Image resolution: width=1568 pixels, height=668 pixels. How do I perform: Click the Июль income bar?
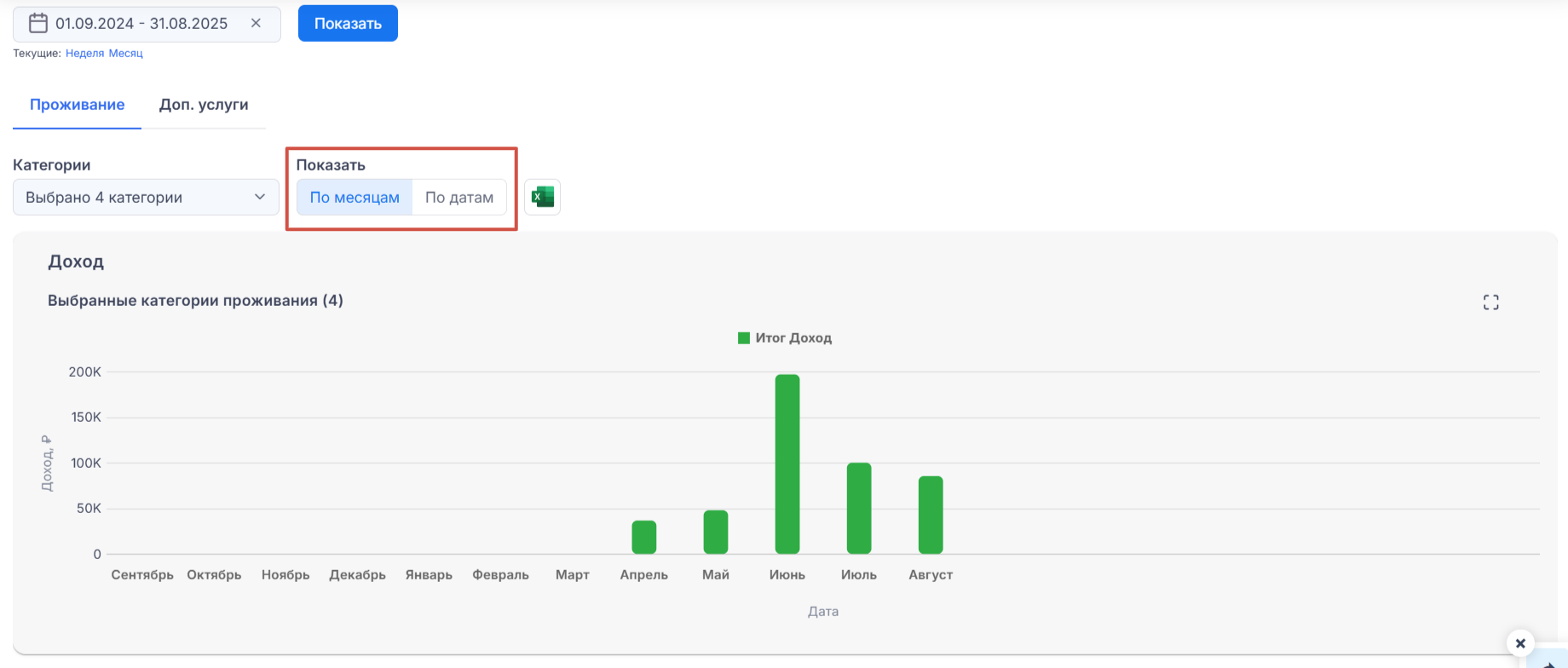tap(859, 509)
